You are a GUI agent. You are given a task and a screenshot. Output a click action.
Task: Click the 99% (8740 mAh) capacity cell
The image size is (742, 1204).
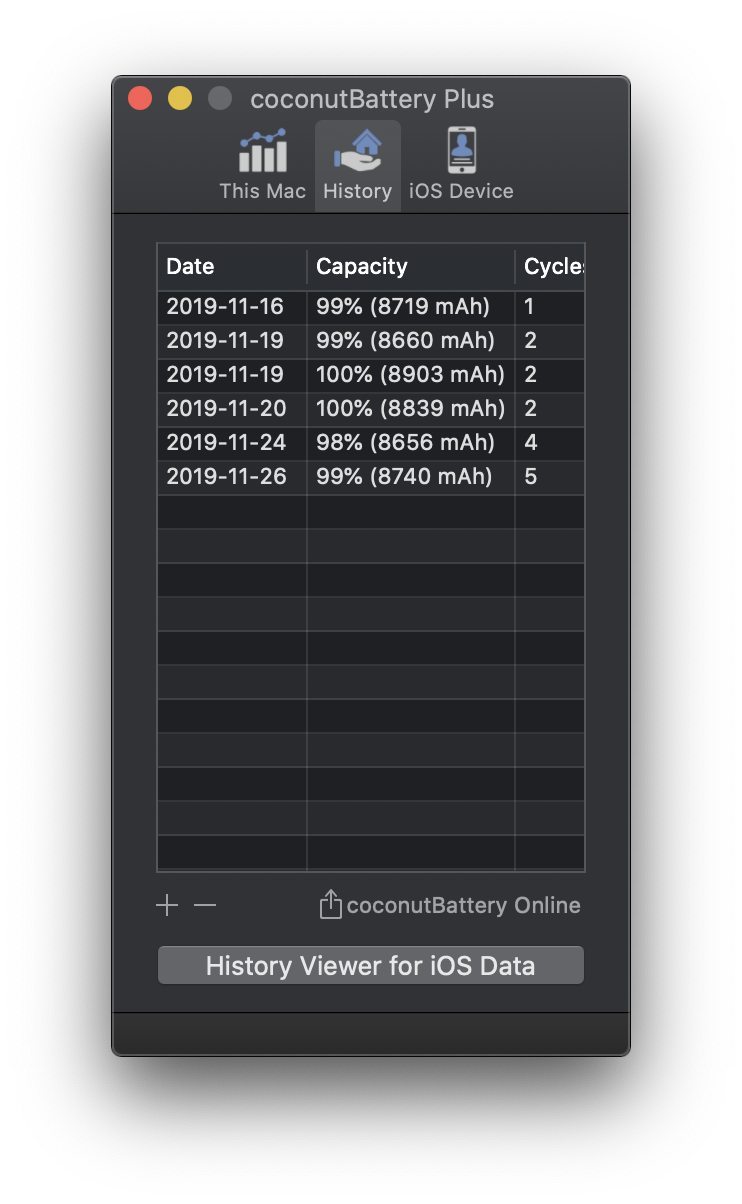coord(411,477)
